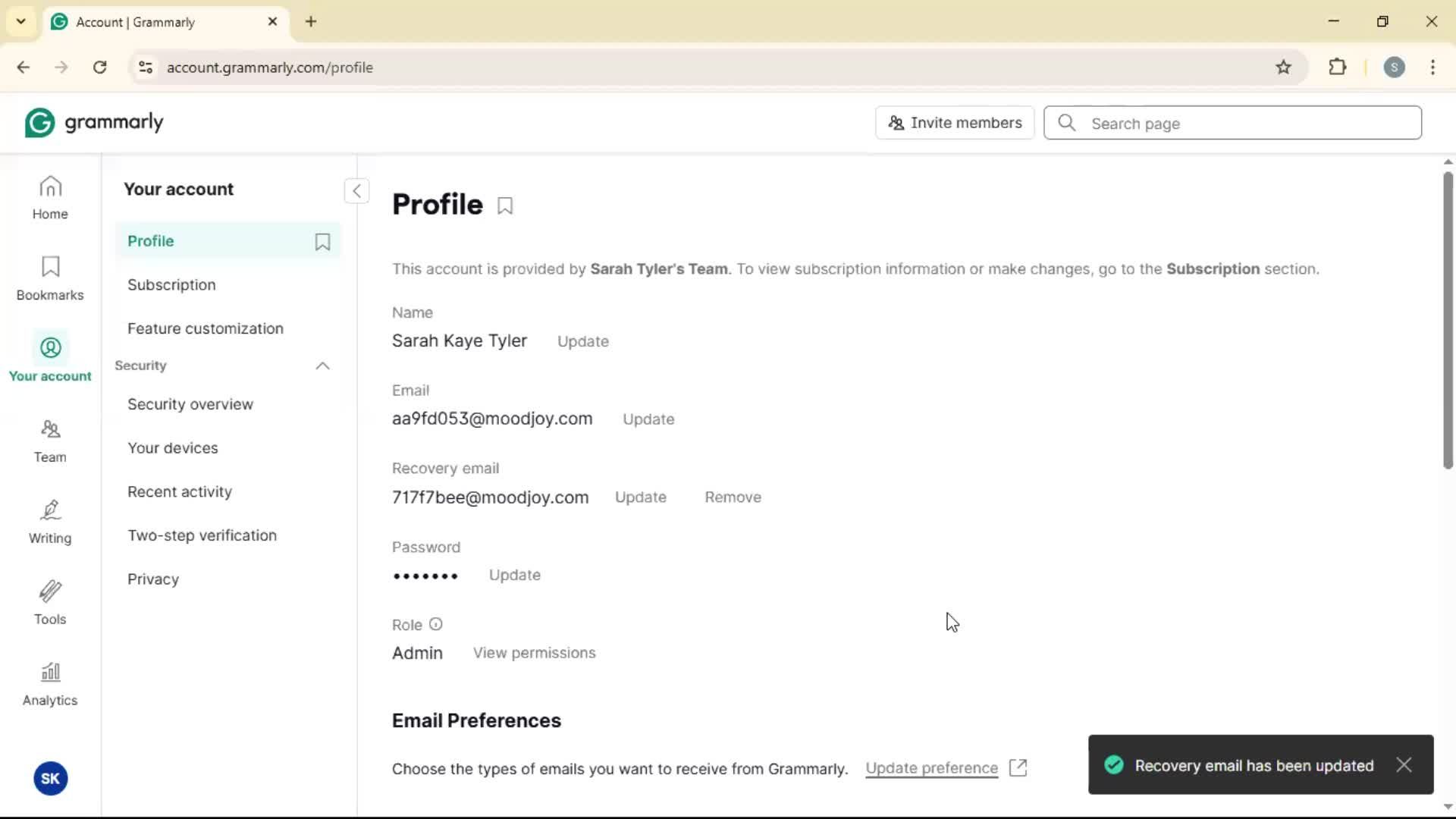The image size is (1456, 819).
Task: Click the Invite members button
Action: coord(955,123)
